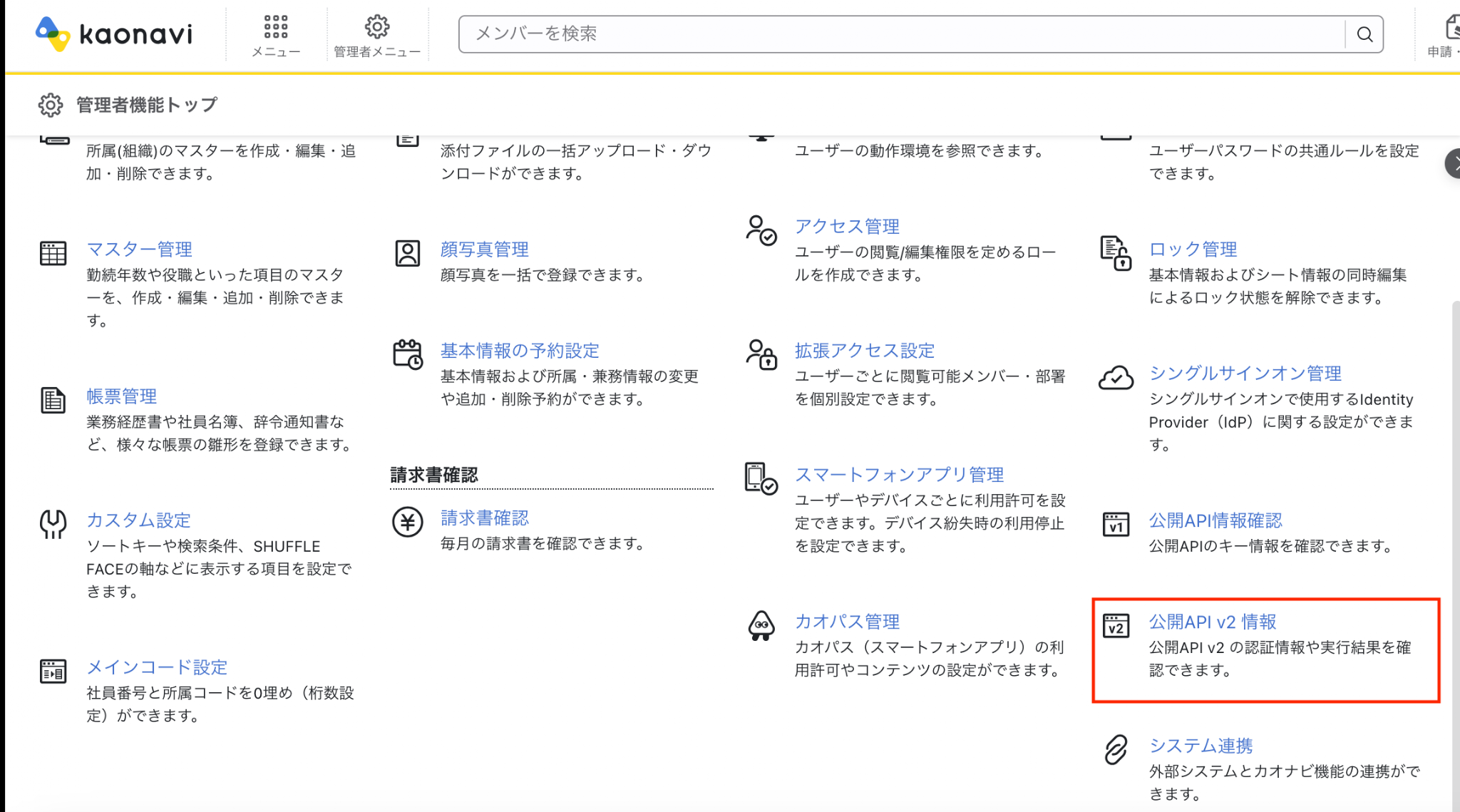Viewport: 1460px width, 812px height.
Task: Open the 基本情報の予約設定 link
Action: [x=520, y=351]
